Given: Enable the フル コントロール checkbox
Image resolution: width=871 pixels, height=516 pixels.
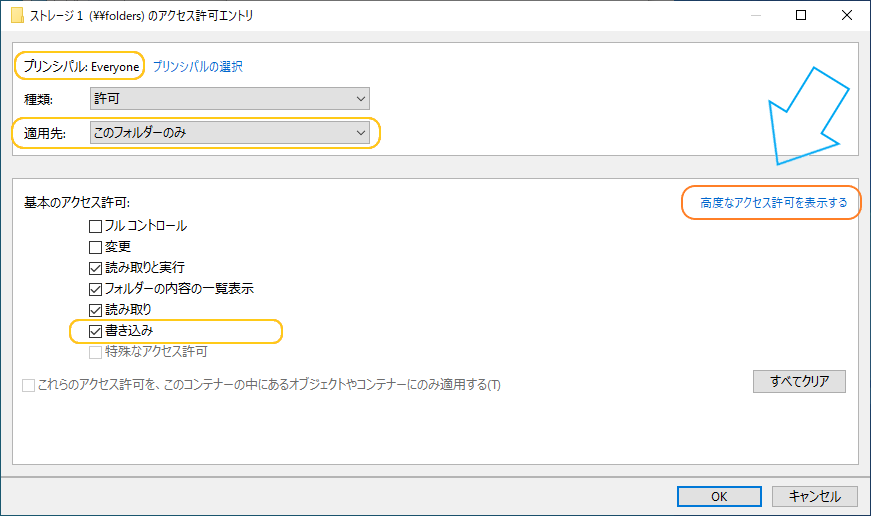Looking at the screenshot, I should (x=96, y=226).
